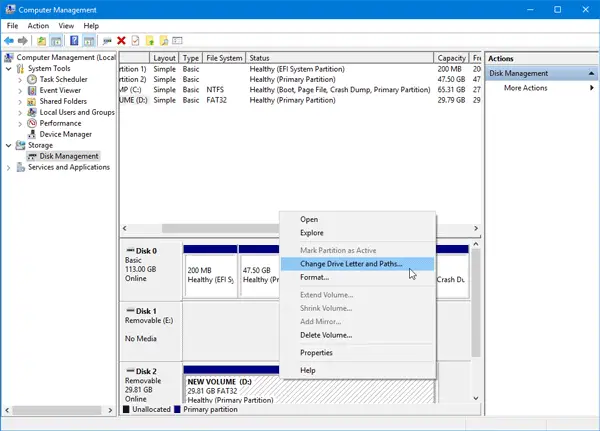Toggle the Show/Hide Console Tree icon
Image resolution: width=600 pixels, height=431 pixels.
56,41
